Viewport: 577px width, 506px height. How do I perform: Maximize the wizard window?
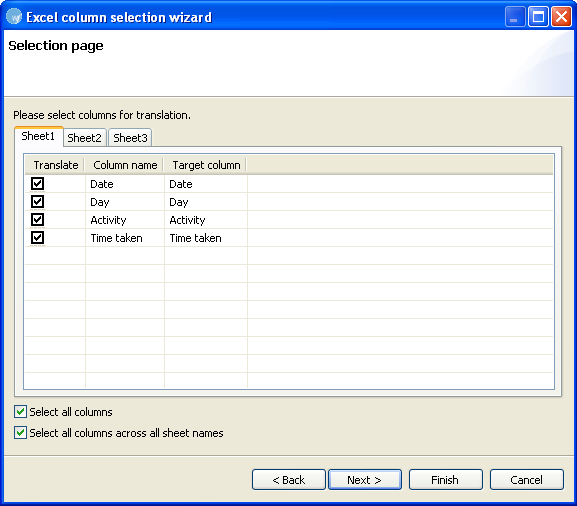click(538, 17)
